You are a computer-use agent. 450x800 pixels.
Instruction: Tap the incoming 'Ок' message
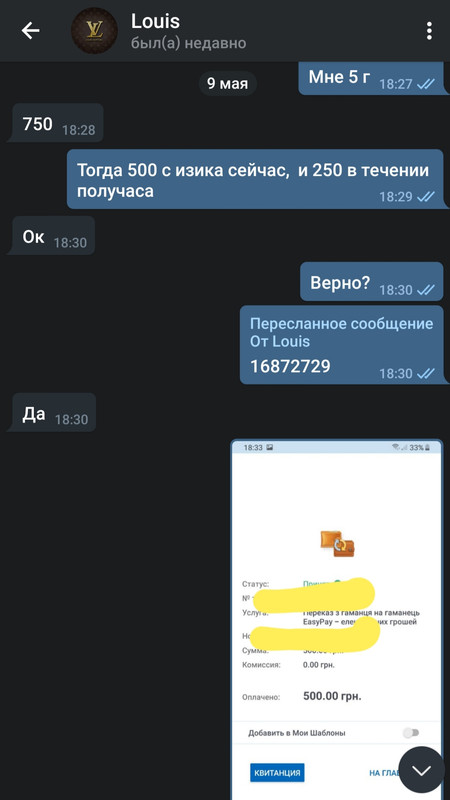[51, 235]
